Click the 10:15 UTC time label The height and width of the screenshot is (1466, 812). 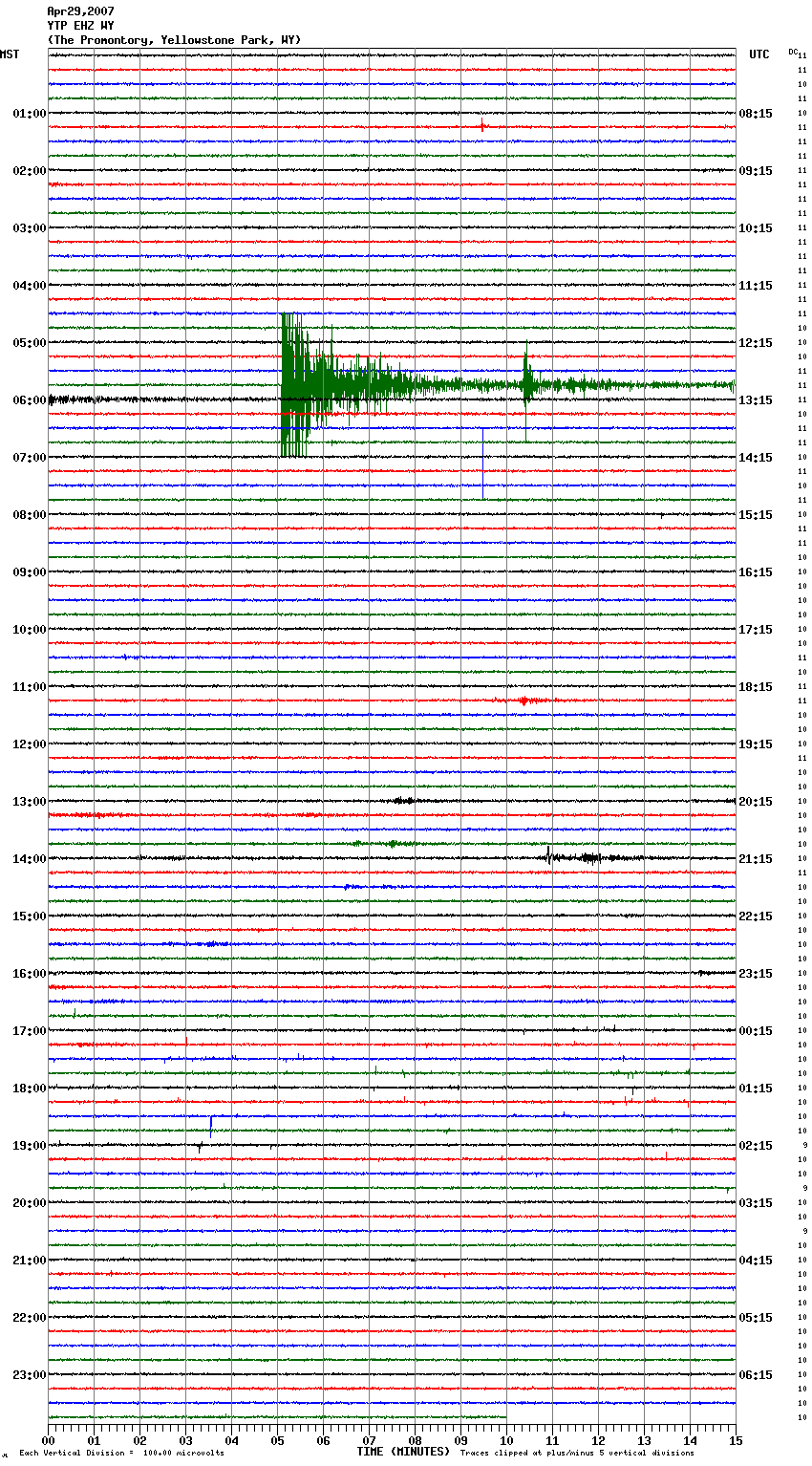(756, 228)
